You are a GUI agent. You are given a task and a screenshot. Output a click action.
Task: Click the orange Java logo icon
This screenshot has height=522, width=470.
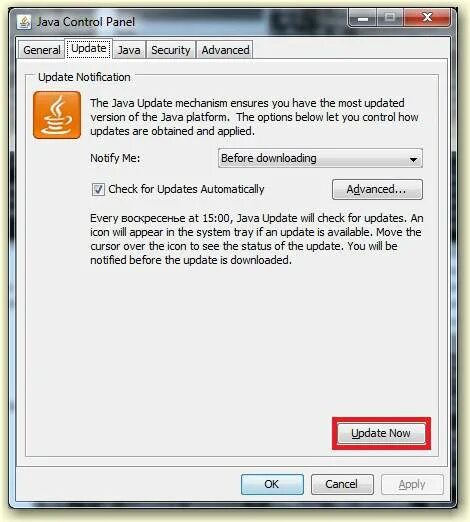[x=57, y=115]
